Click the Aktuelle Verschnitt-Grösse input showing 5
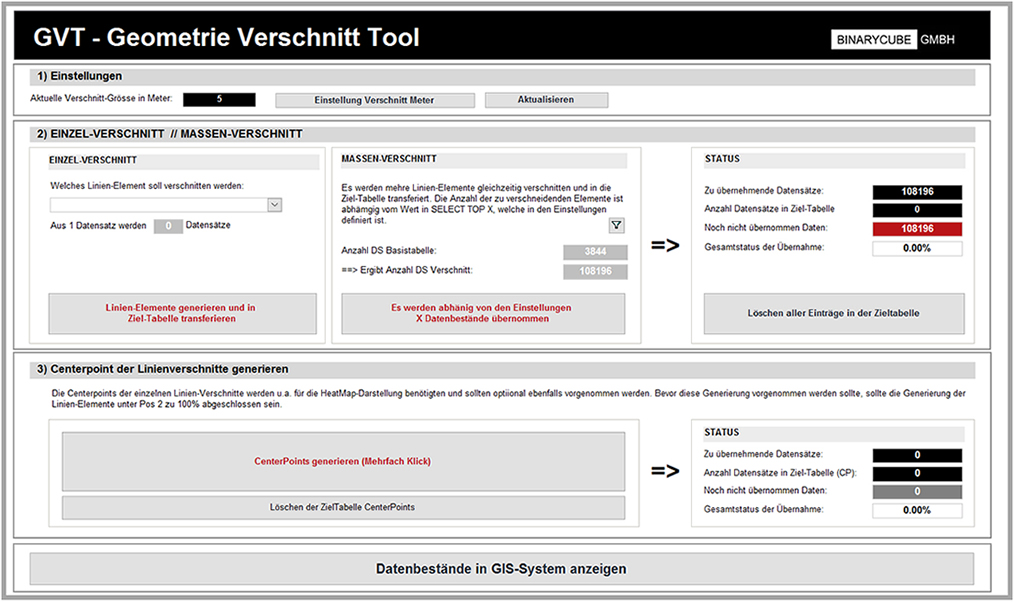Viewport: 1014px width, 602px height. [x=219, y=100]
